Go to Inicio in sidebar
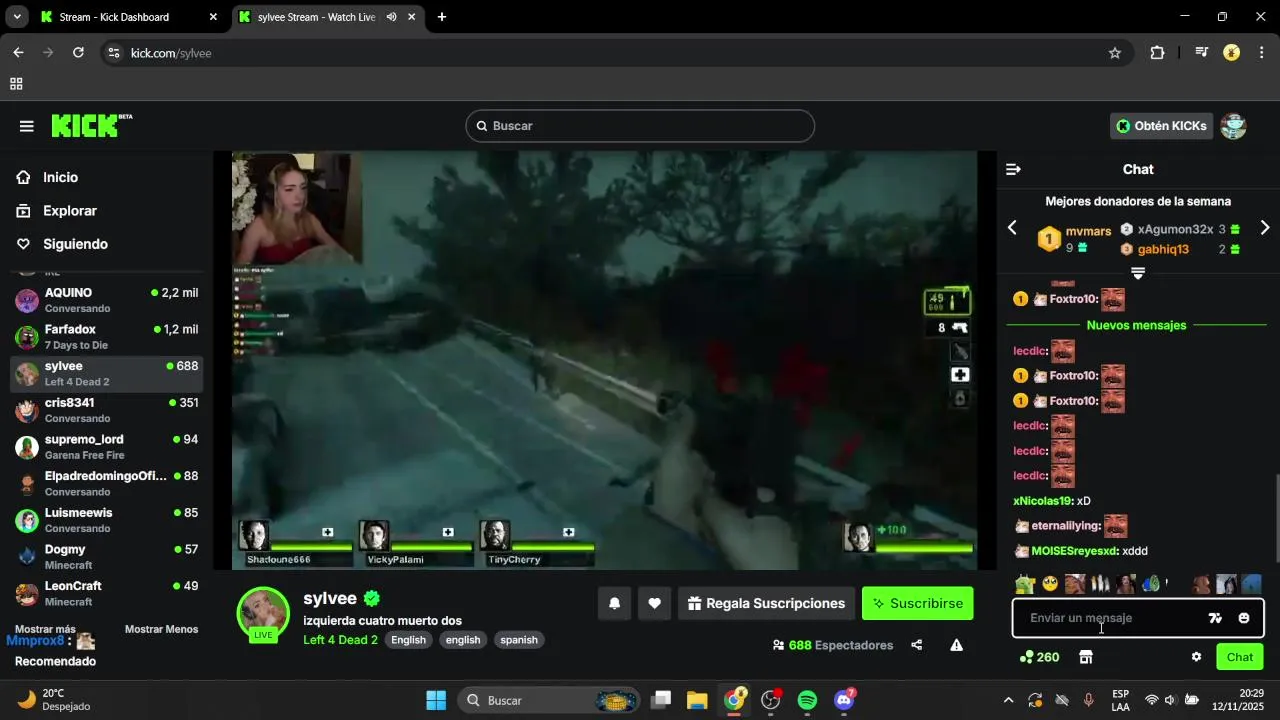Viewport: 1280px width, 720px height. click(x=60, y=177)
